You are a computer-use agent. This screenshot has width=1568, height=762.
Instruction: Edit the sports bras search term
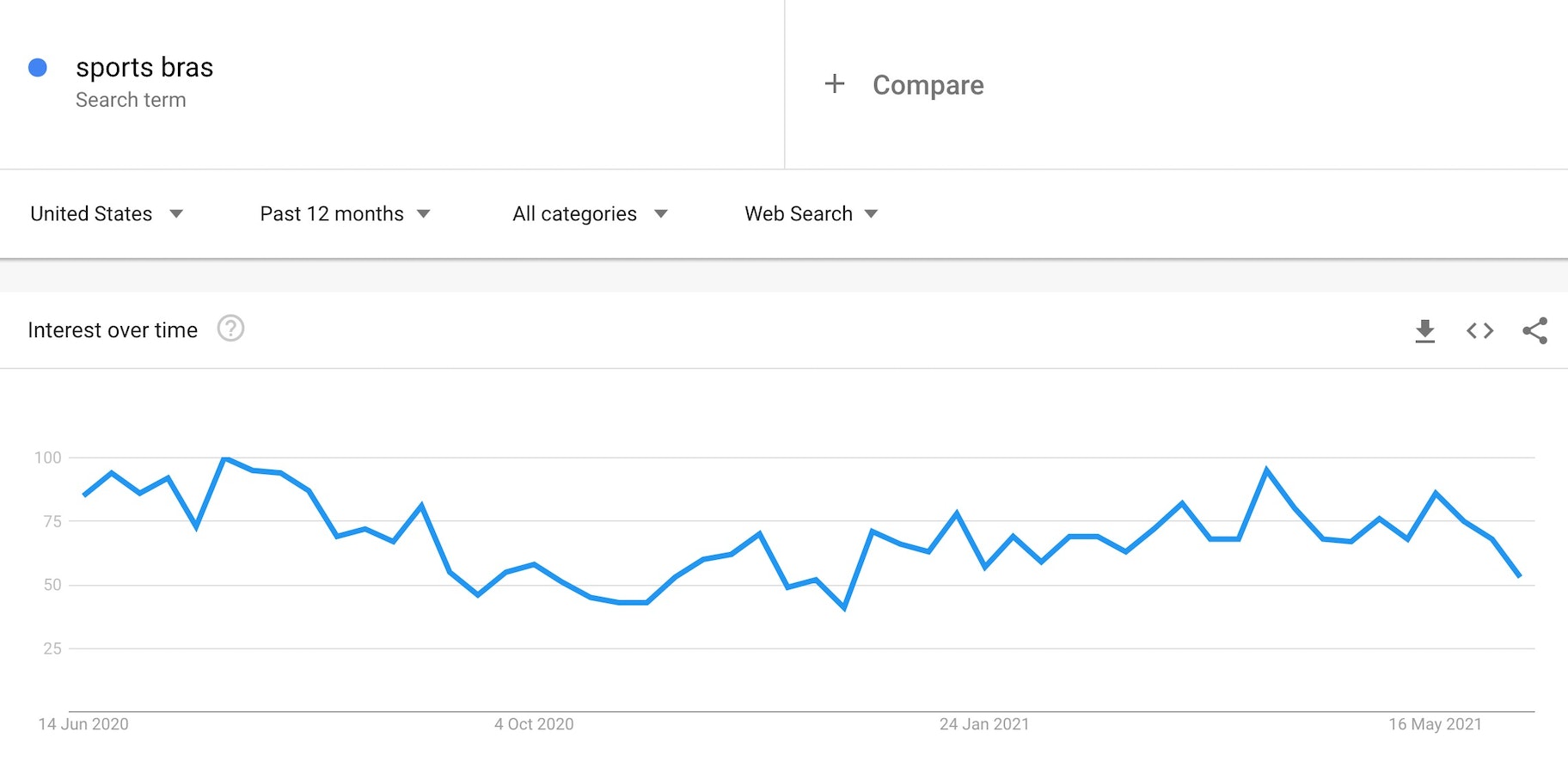(x=144, y=68)
